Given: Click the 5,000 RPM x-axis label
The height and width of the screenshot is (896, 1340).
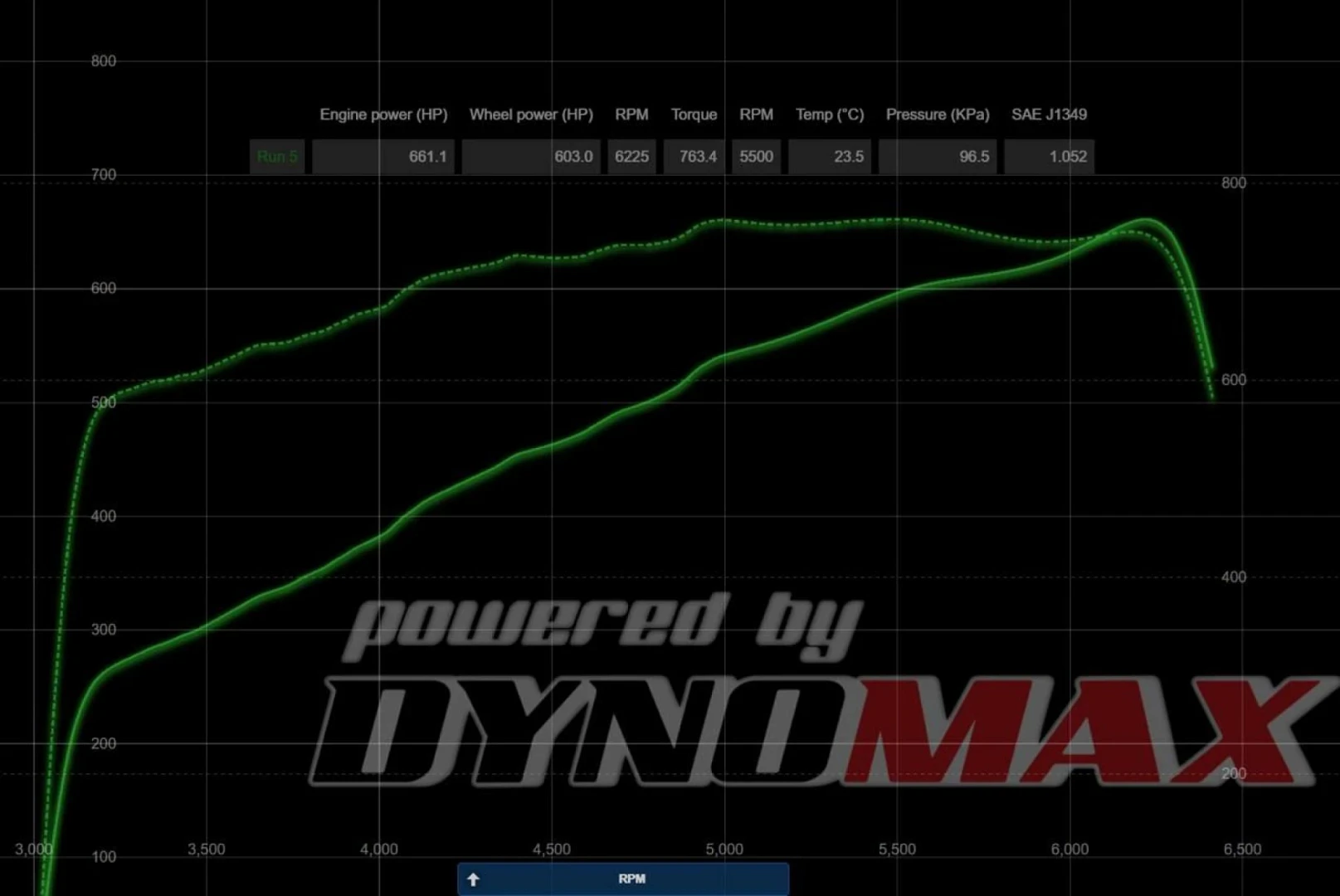Looking at the screenshot, I should pyautogui.click(x=724, y=850).
